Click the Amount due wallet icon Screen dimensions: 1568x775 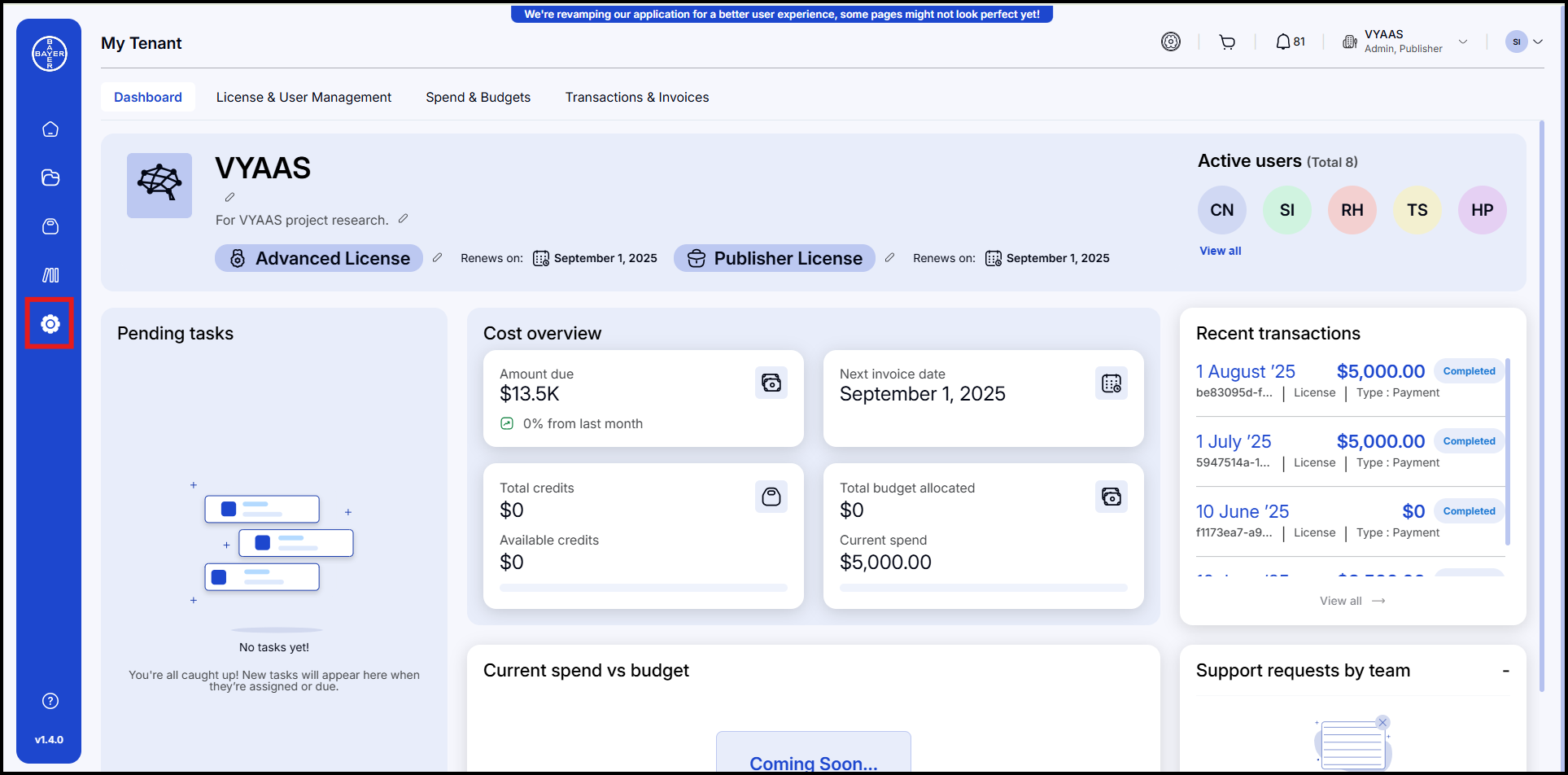[771, 383]
